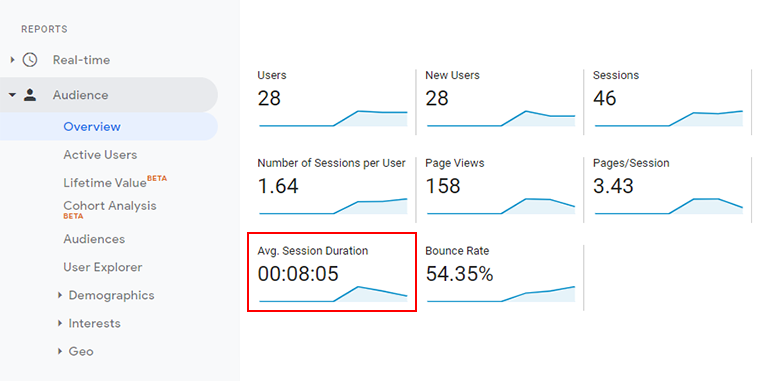
Task: Click the Sessions per User sparkline
Action: pyautogui.click(x=333, y=206)
